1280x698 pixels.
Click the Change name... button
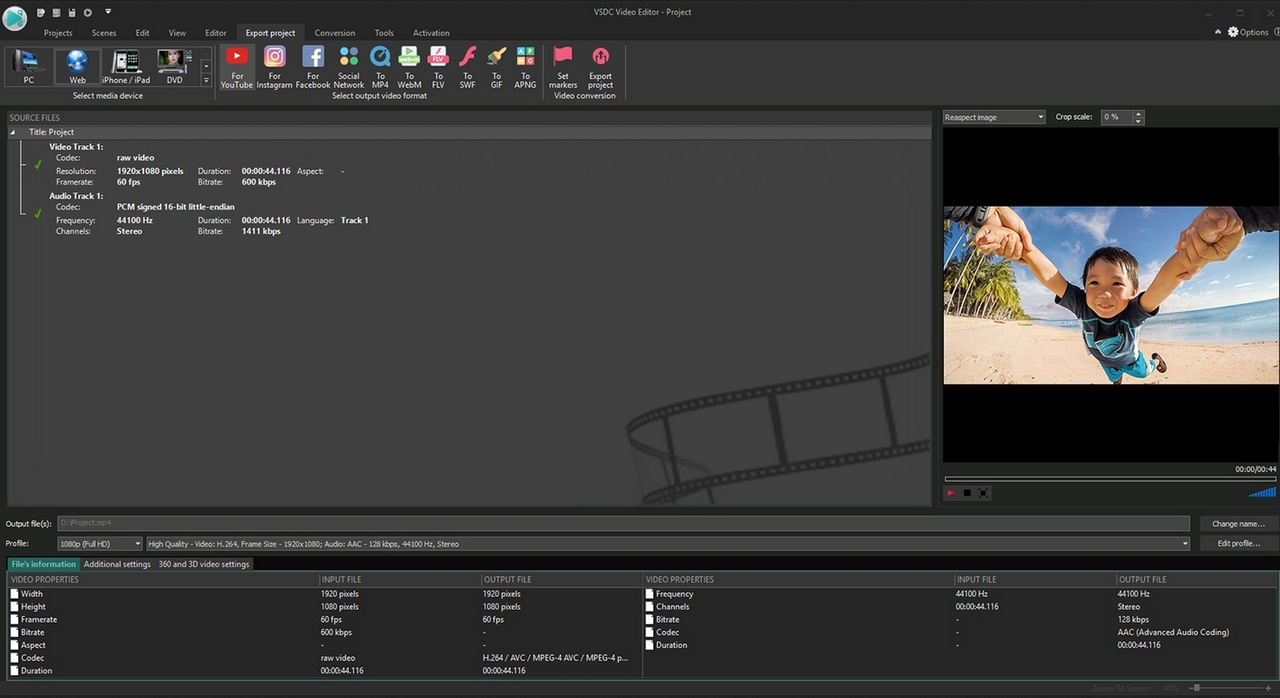1238,524
